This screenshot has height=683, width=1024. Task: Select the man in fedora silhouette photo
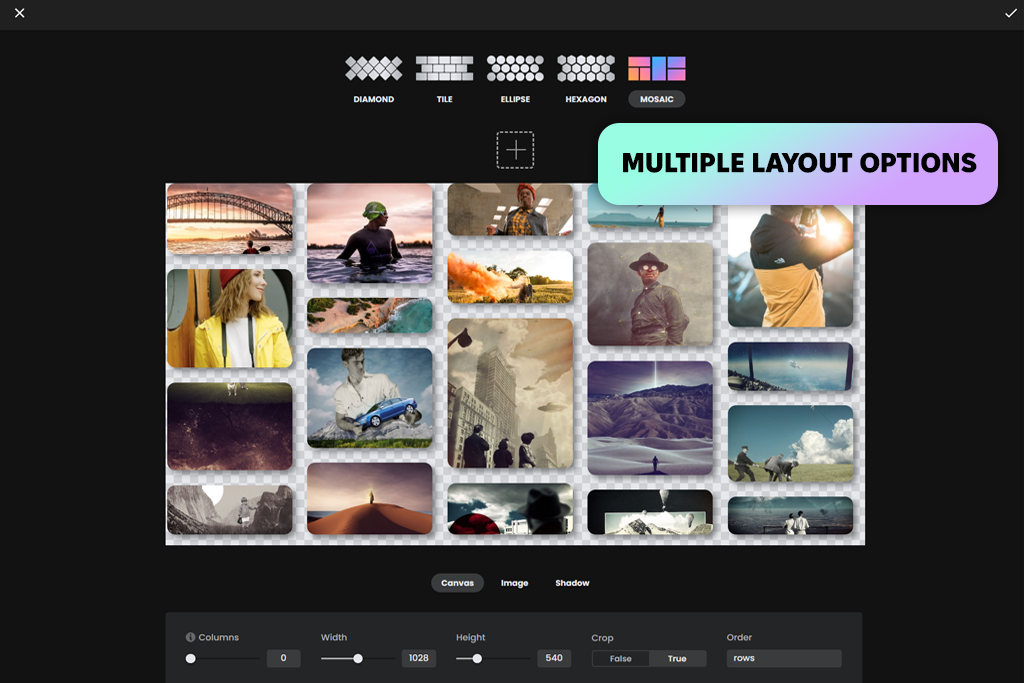pos(510,509)
